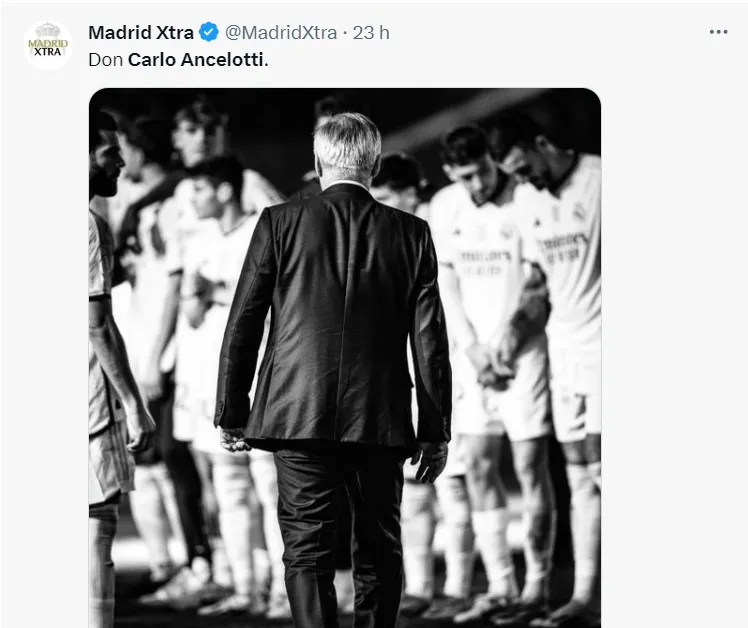
Task: Open the Madrid Xtra display name link
Action: [141, 32]
